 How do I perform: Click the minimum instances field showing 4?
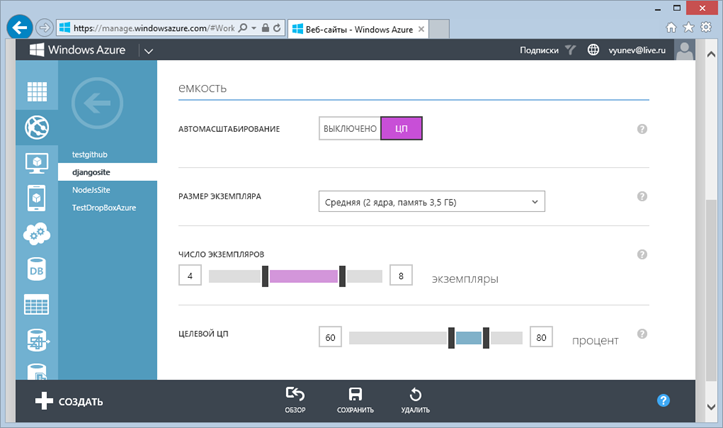[x=190, y=276]
